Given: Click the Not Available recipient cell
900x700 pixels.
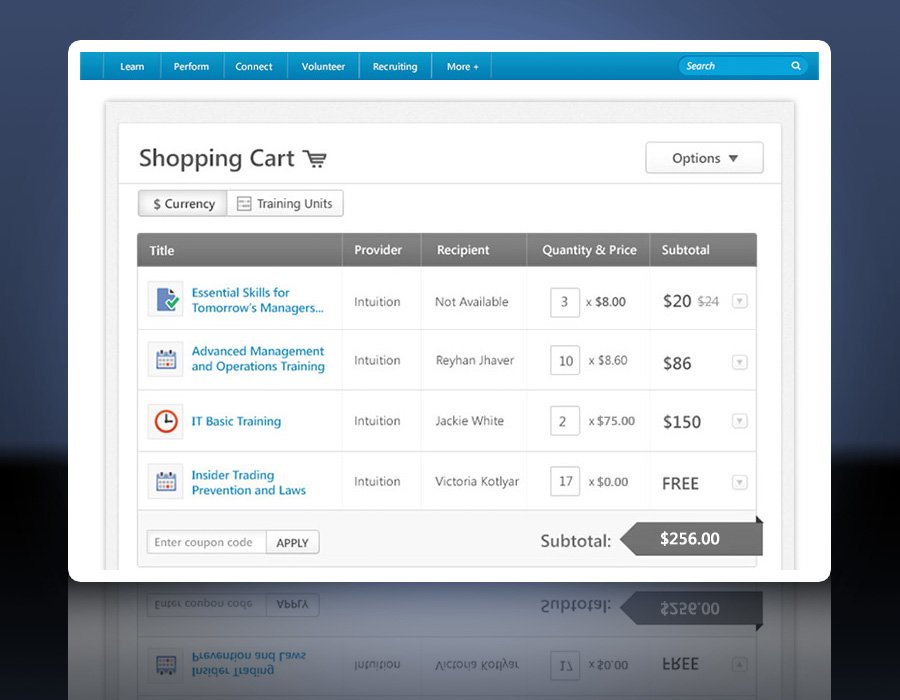Looking at the screenshot, I should pos(471,302).
